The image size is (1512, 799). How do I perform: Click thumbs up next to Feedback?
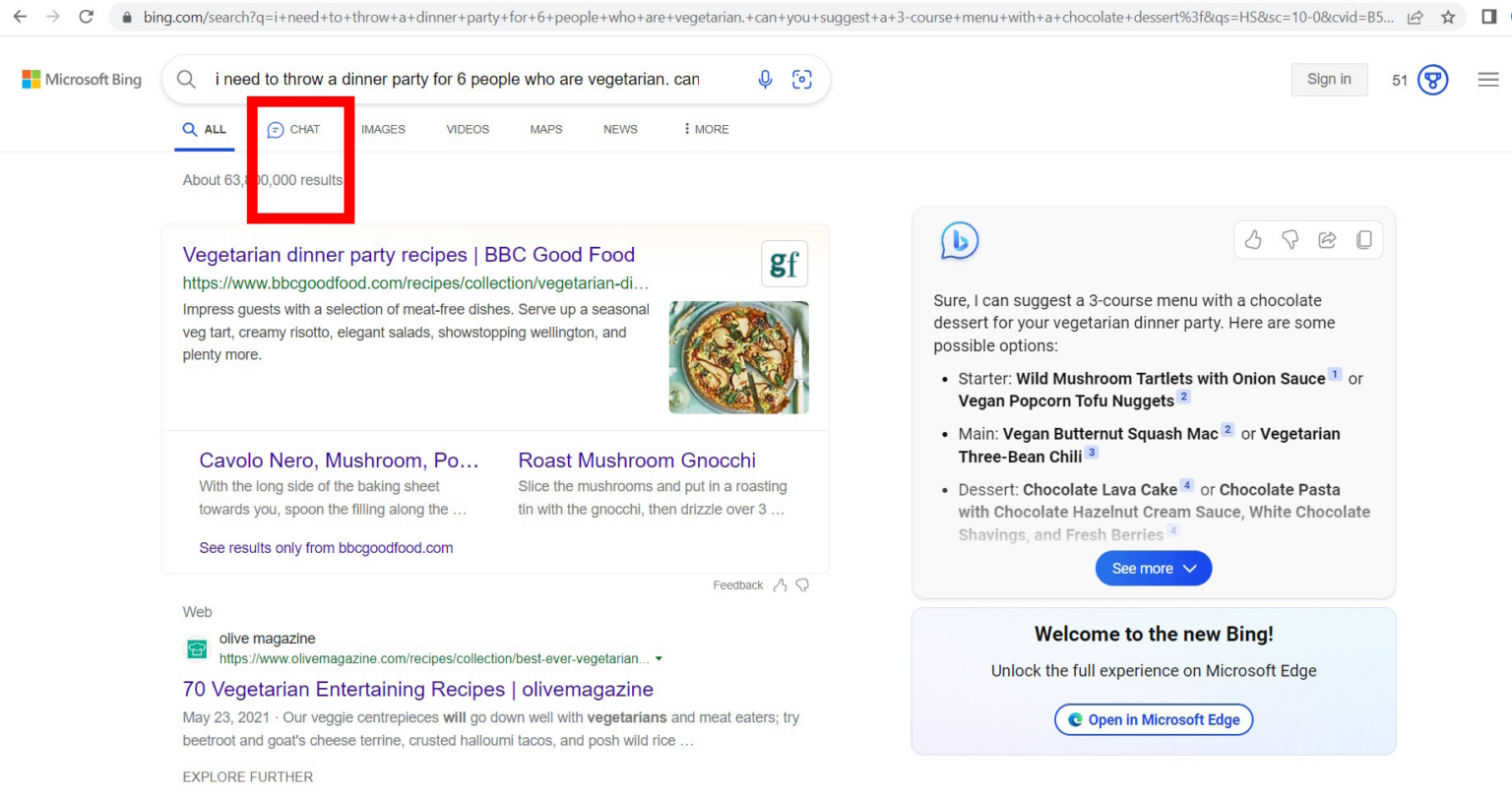pyautogui.click(x=780, y=584)
